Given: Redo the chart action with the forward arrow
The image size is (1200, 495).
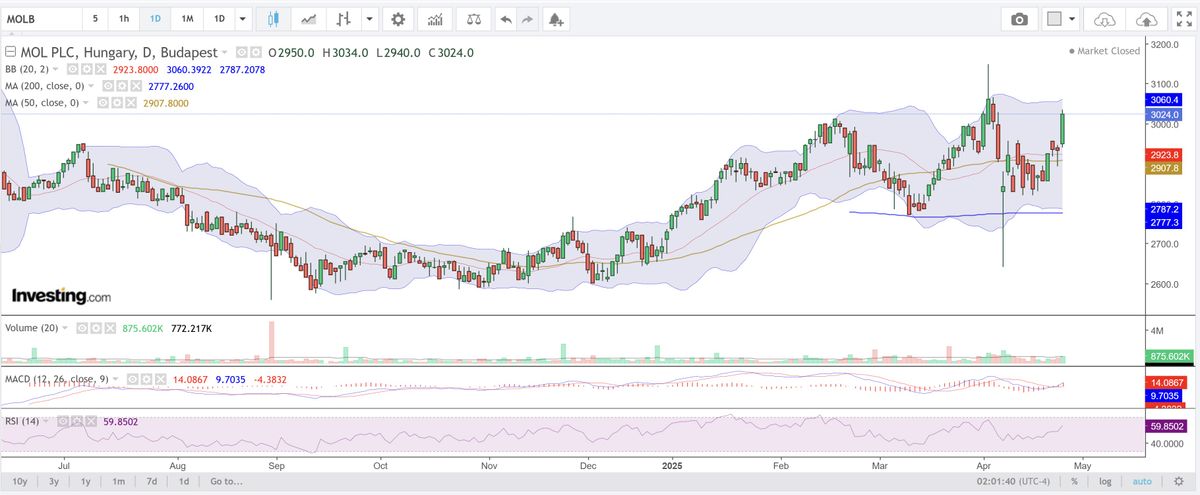Looking at the screenshot, I should tap(528, 19).
